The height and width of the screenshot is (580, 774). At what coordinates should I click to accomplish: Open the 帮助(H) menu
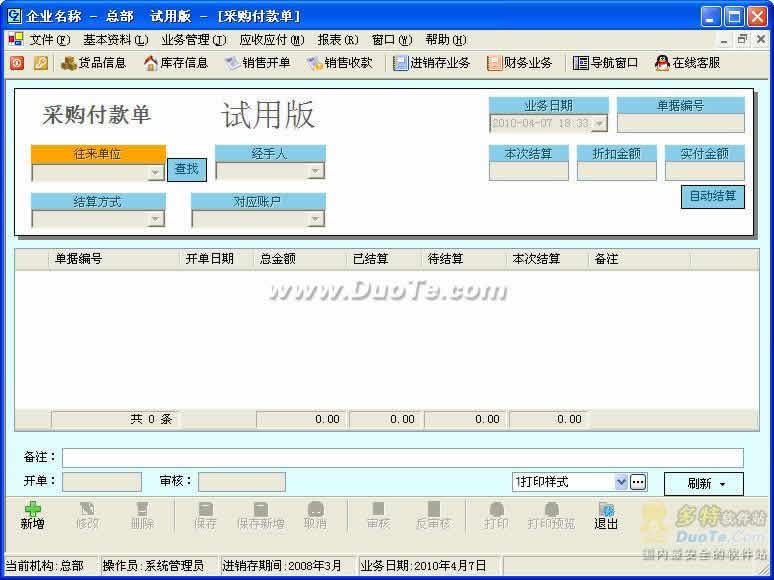pyautogui.click(x=446, y=39)
